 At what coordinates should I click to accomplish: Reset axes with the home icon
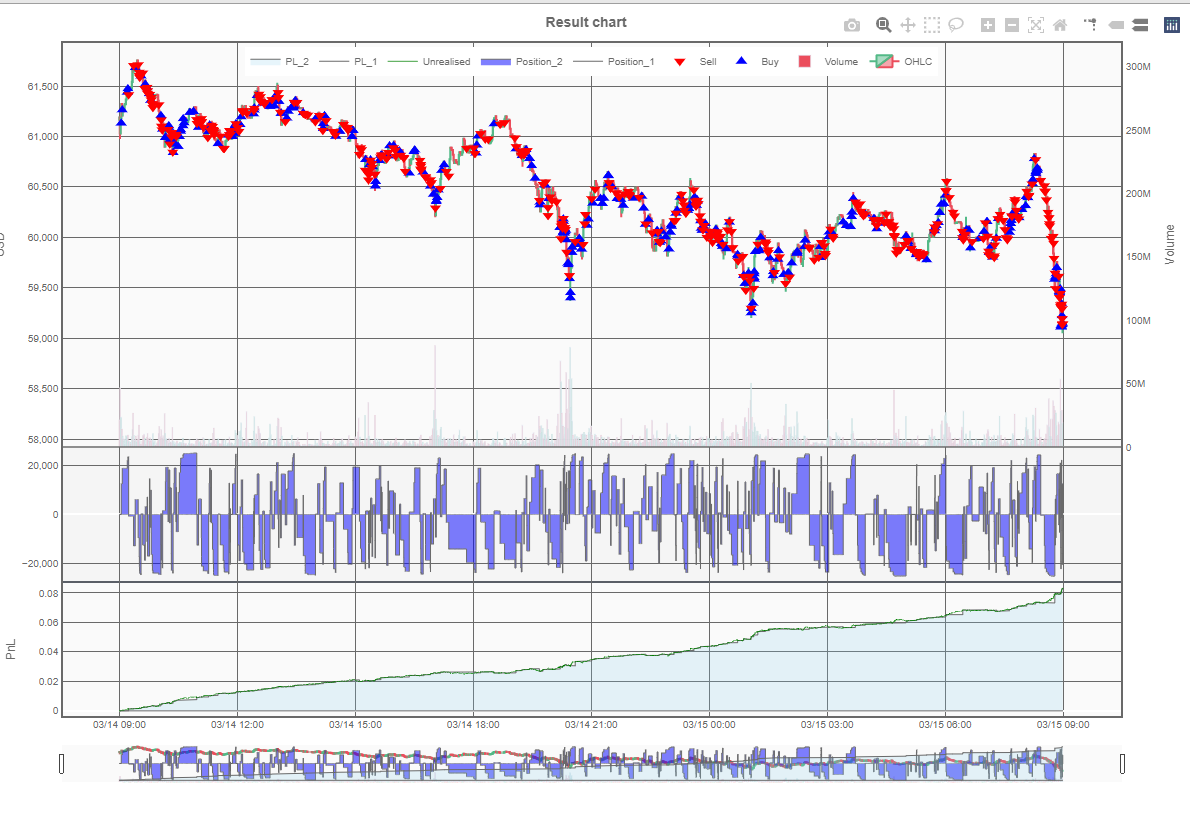[1060, 25]
